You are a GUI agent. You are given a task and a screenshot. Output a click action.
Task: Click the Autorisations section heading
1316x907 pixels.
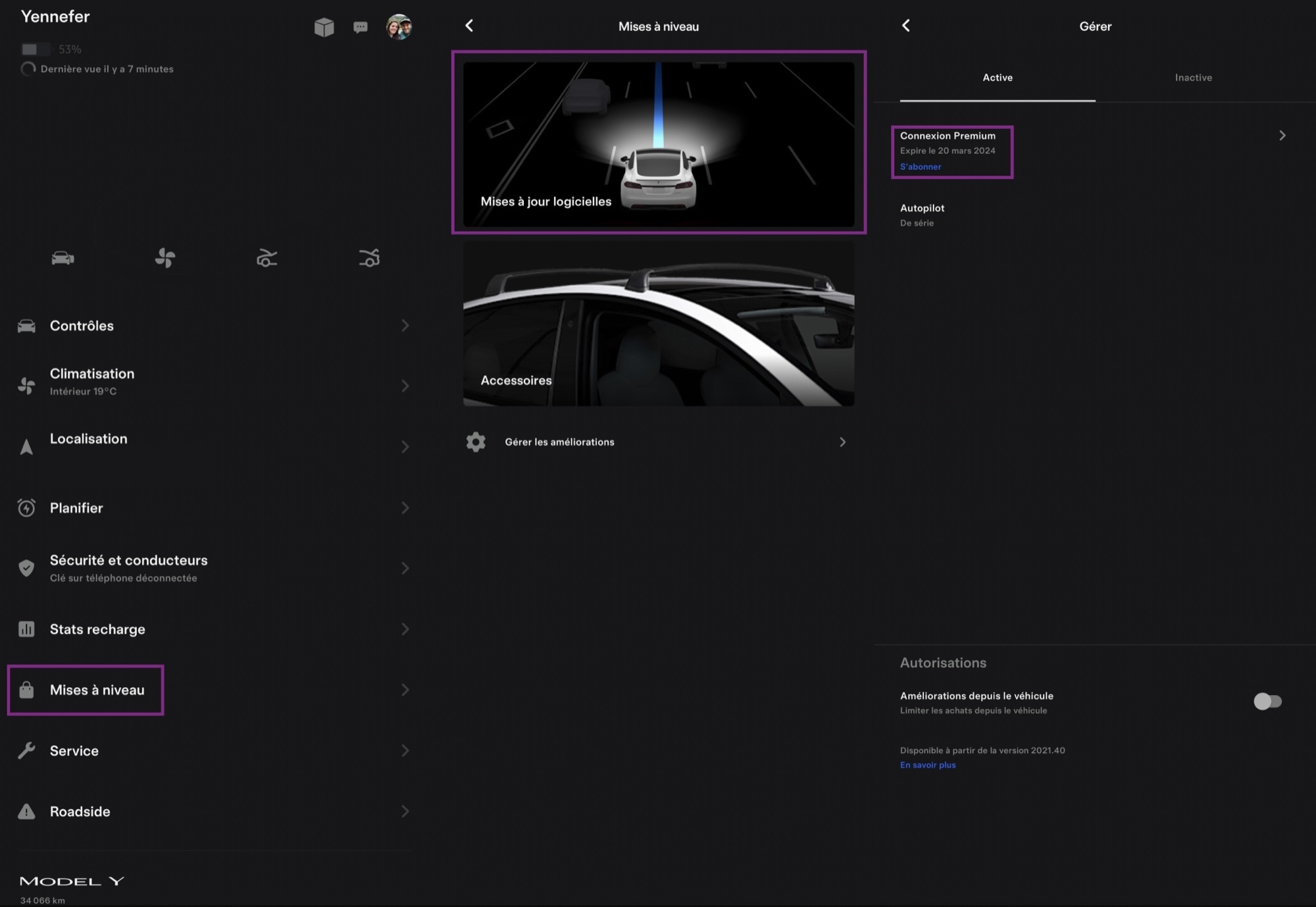point(943,663)
